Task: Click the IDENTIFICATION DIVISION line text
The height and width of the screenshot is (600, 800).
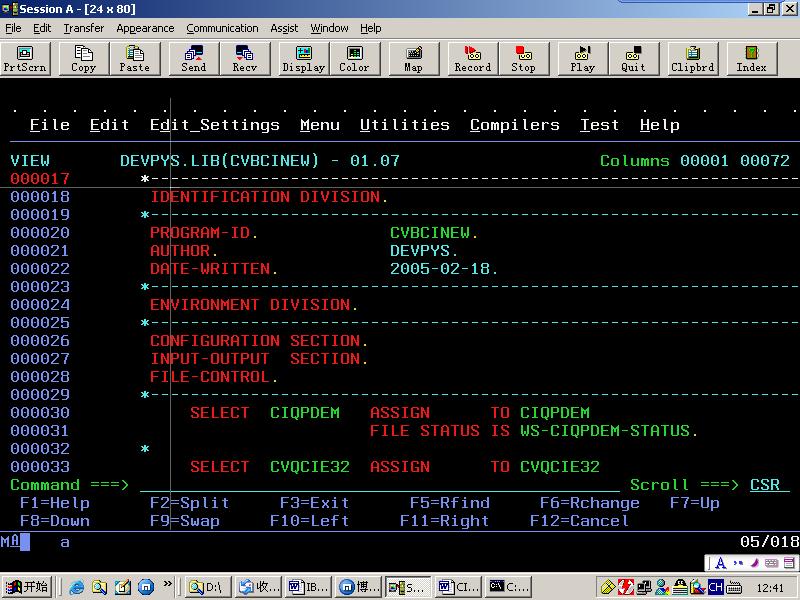Action: (x=269, y=197)
